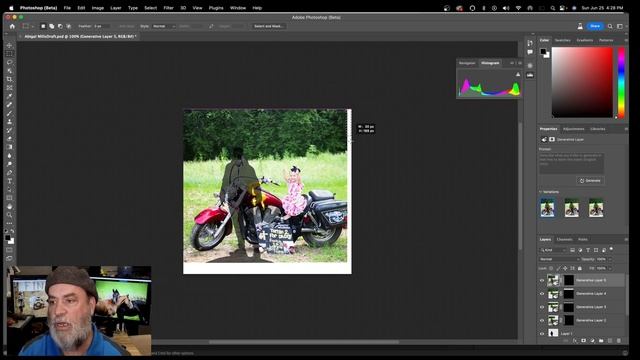Open the layer Kind filter dropdown
Screen dimensions: 640x360
point(553,250)
